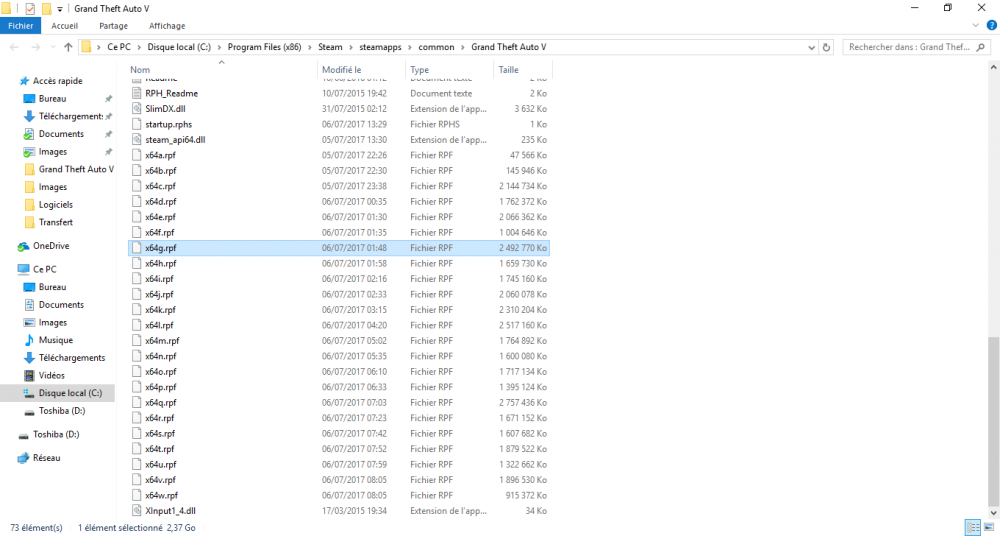
Task: Click the common breadcrumb segment
Action: click(436, 47)
